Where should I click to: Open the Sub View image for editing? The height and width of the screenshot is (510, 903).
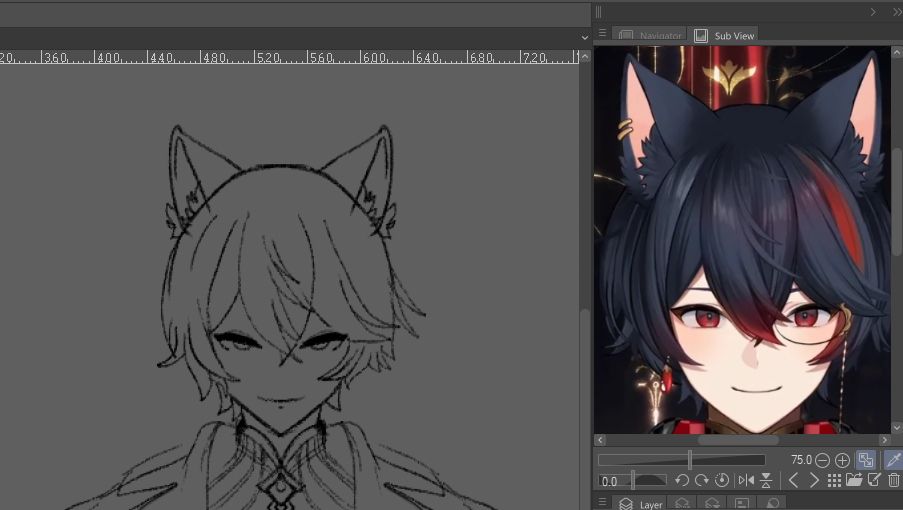click(x=874, y=480)
